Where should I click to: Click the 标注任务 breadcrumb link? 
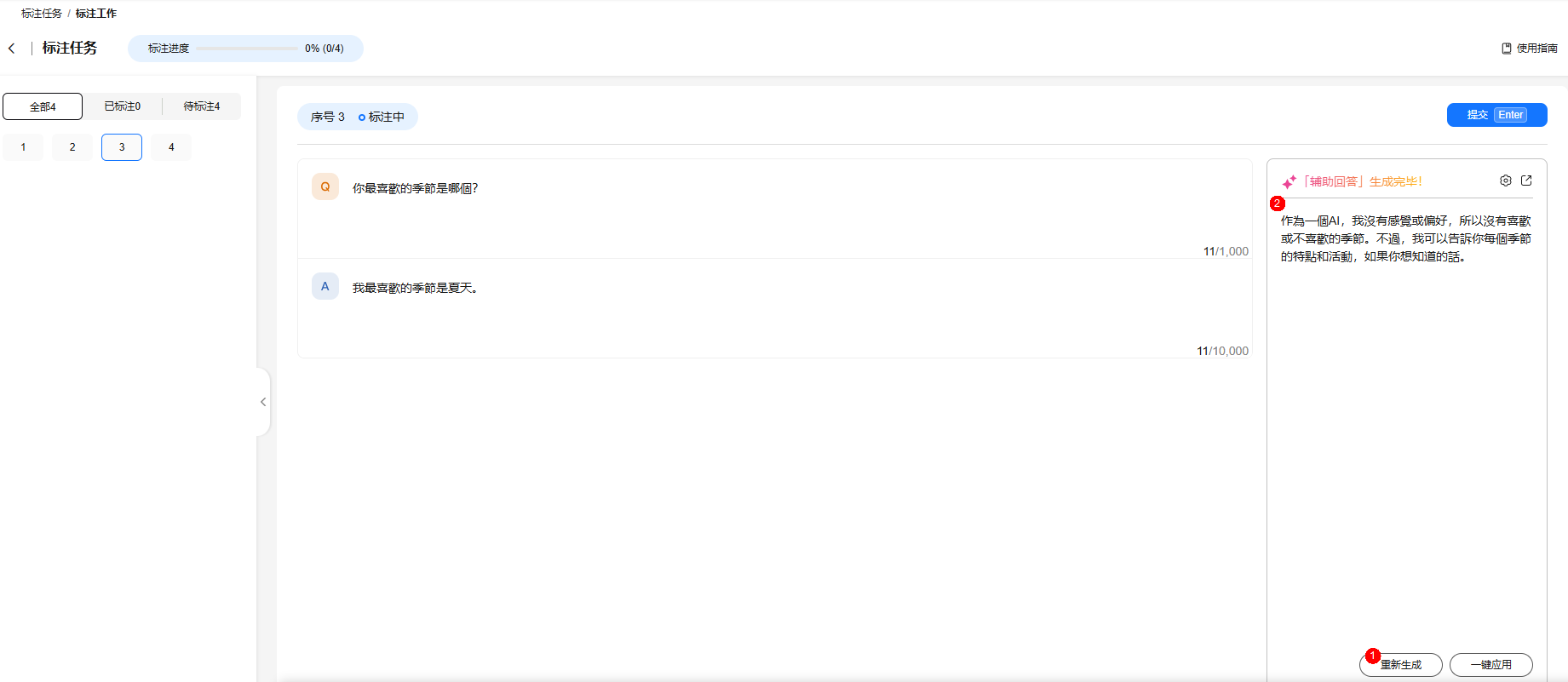point(42,14)
